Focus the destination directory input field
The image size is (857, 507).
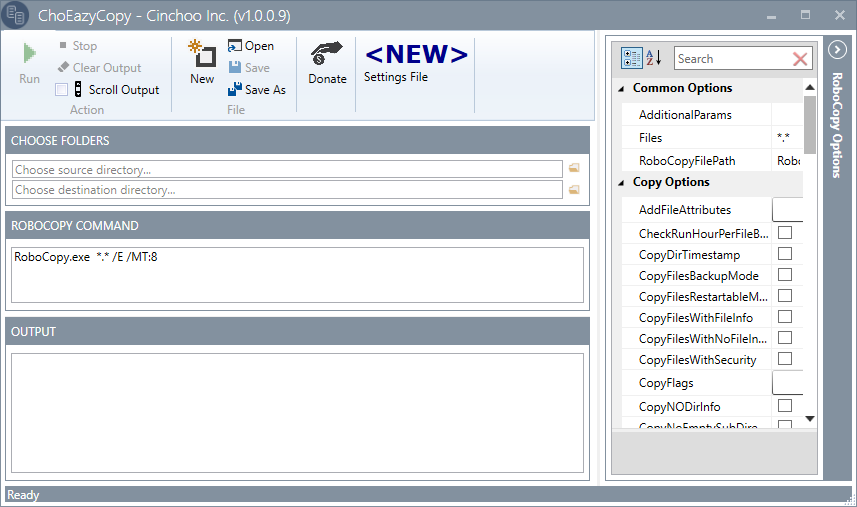pyautogui.click(x=287, y=190)
